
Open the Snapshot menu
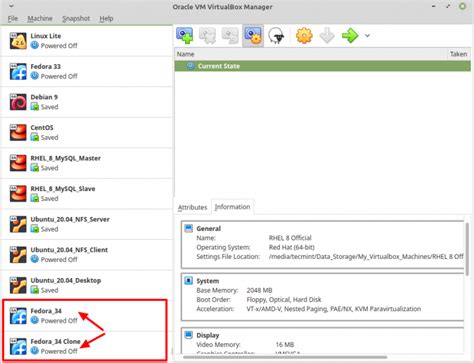(76, 18)
